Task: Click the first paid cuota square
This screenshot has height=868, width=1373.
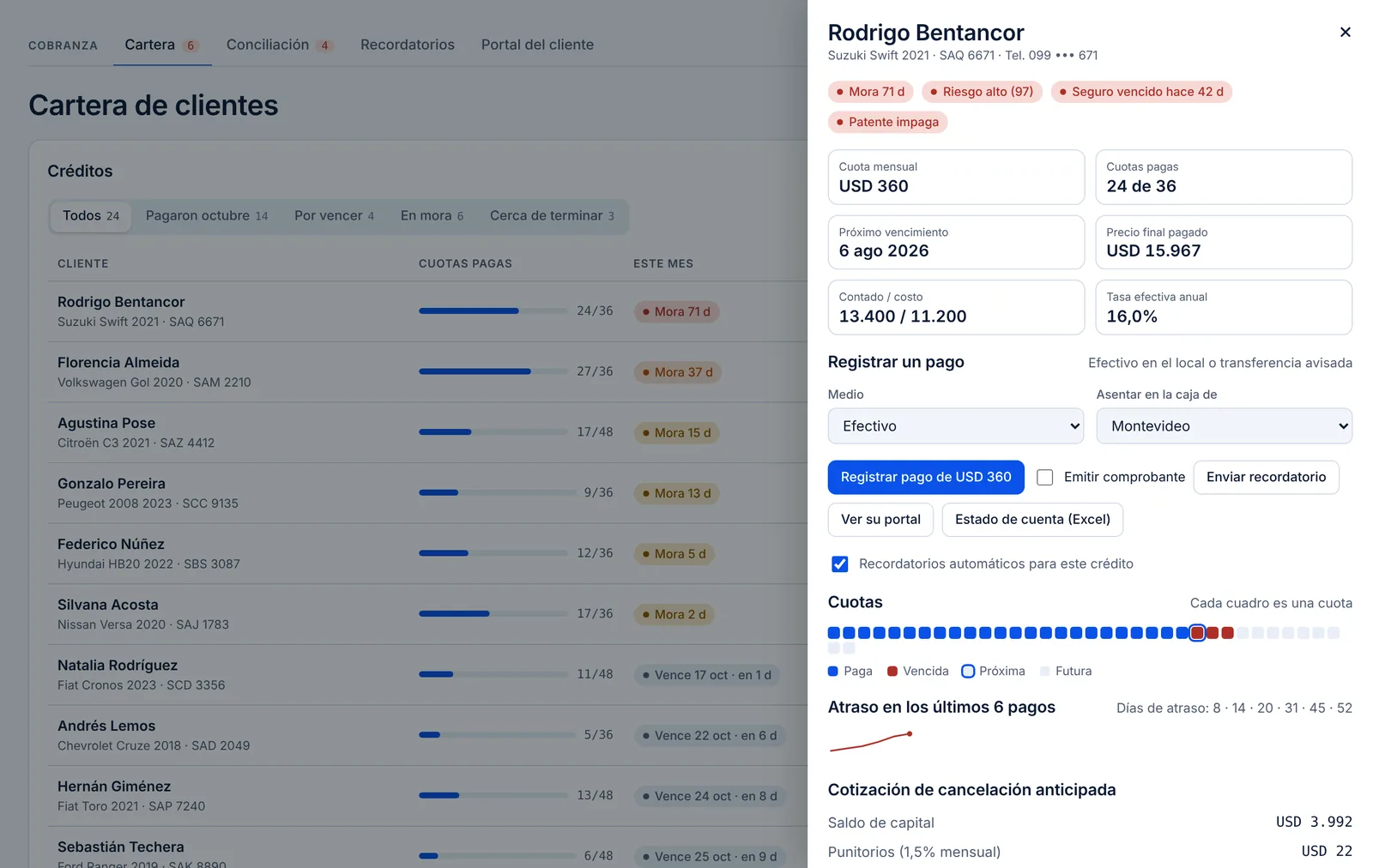Action: pyautogui.click(x=834, y=633)
